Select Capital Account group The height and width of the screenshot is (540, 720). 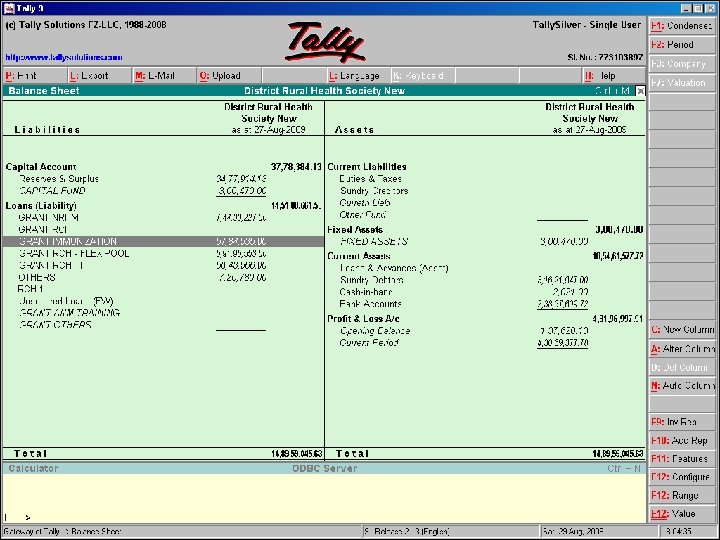(41, 167)
